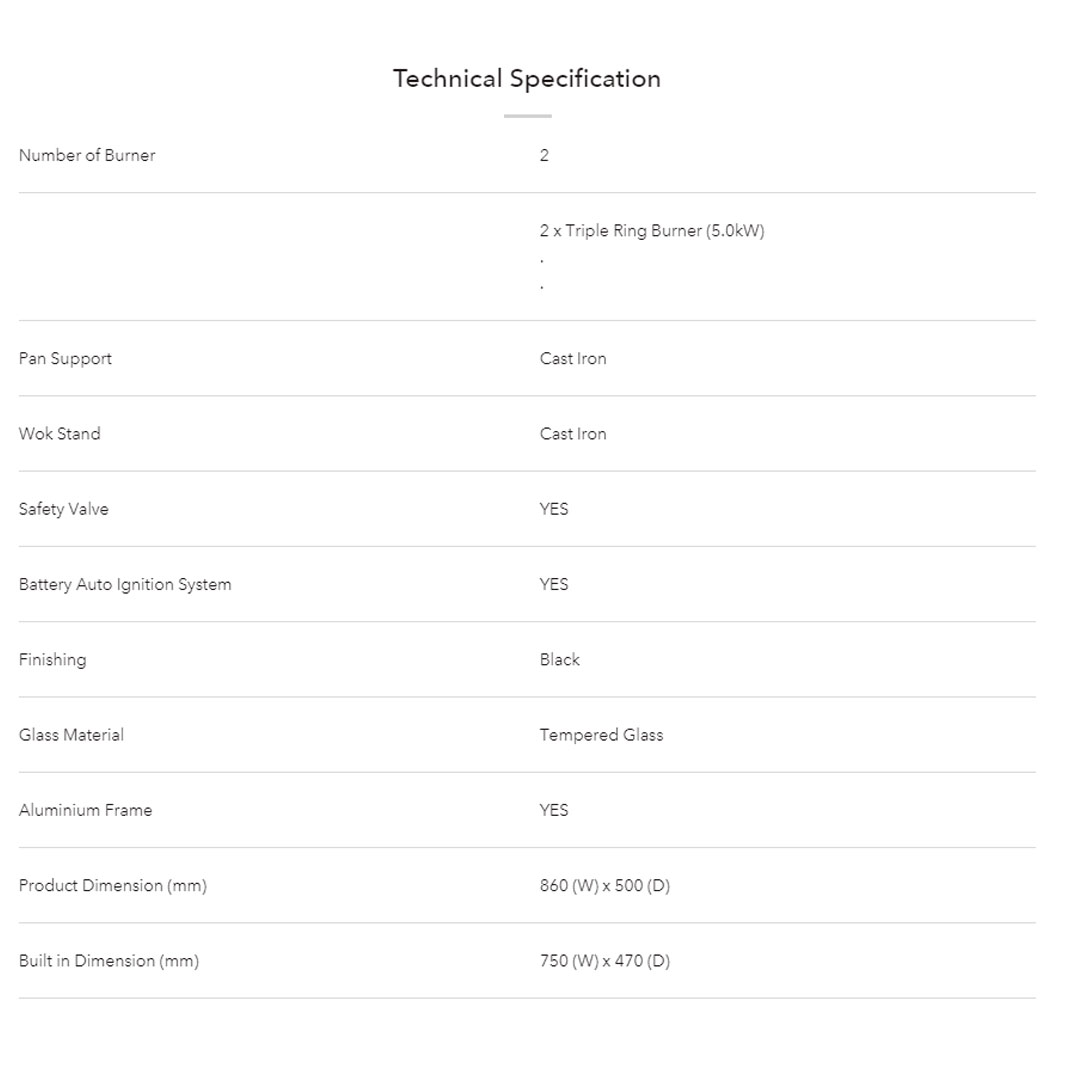Select the Tempered Glass value
This screenshot has width=1080, height=1080.
point(601,735)
